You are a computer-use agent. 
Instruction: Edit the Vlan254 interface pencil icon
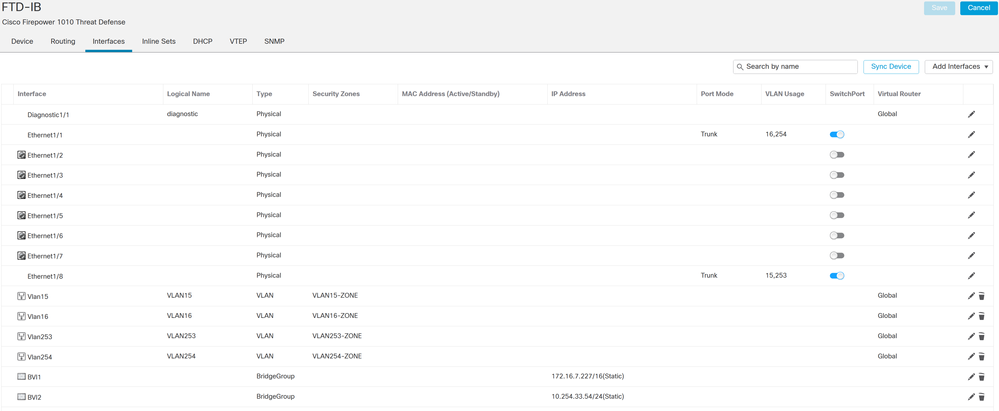coord(971,356)
